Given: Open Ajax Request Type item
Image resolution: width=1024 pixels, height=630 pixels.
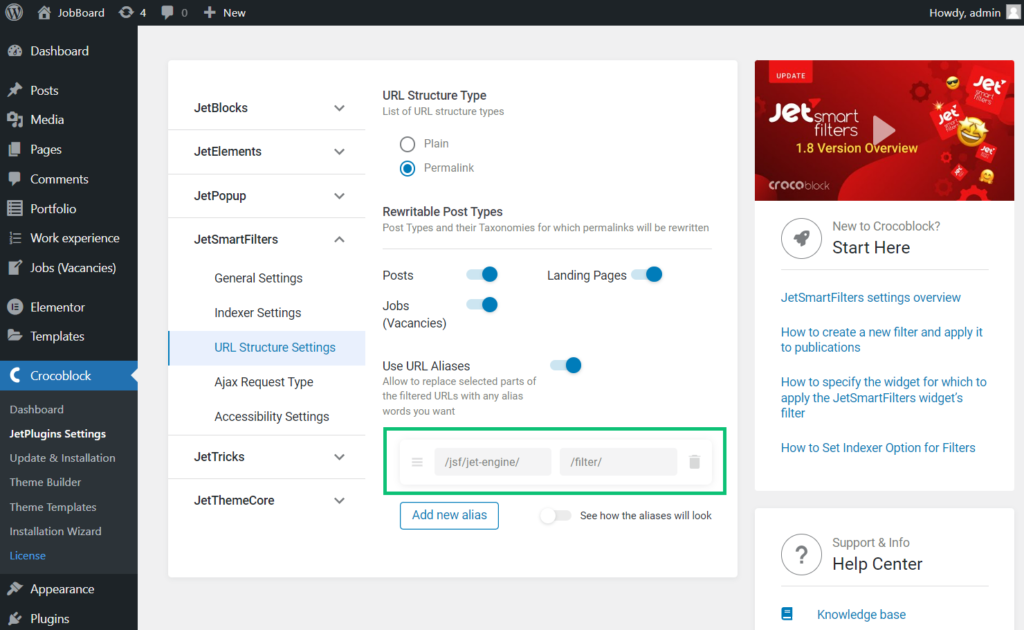Looking at the screenshot, I should [x=266, y=382].
